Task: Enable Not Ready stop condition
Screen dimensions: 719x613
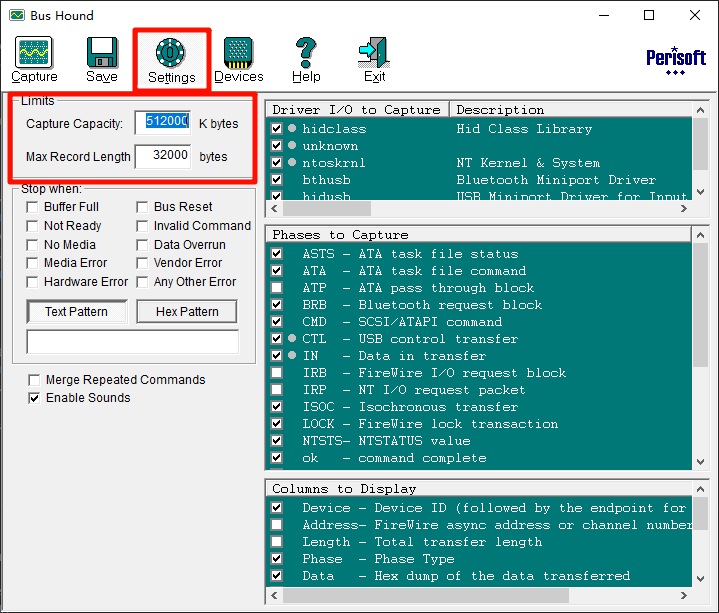Action: (x=32, y=226)
